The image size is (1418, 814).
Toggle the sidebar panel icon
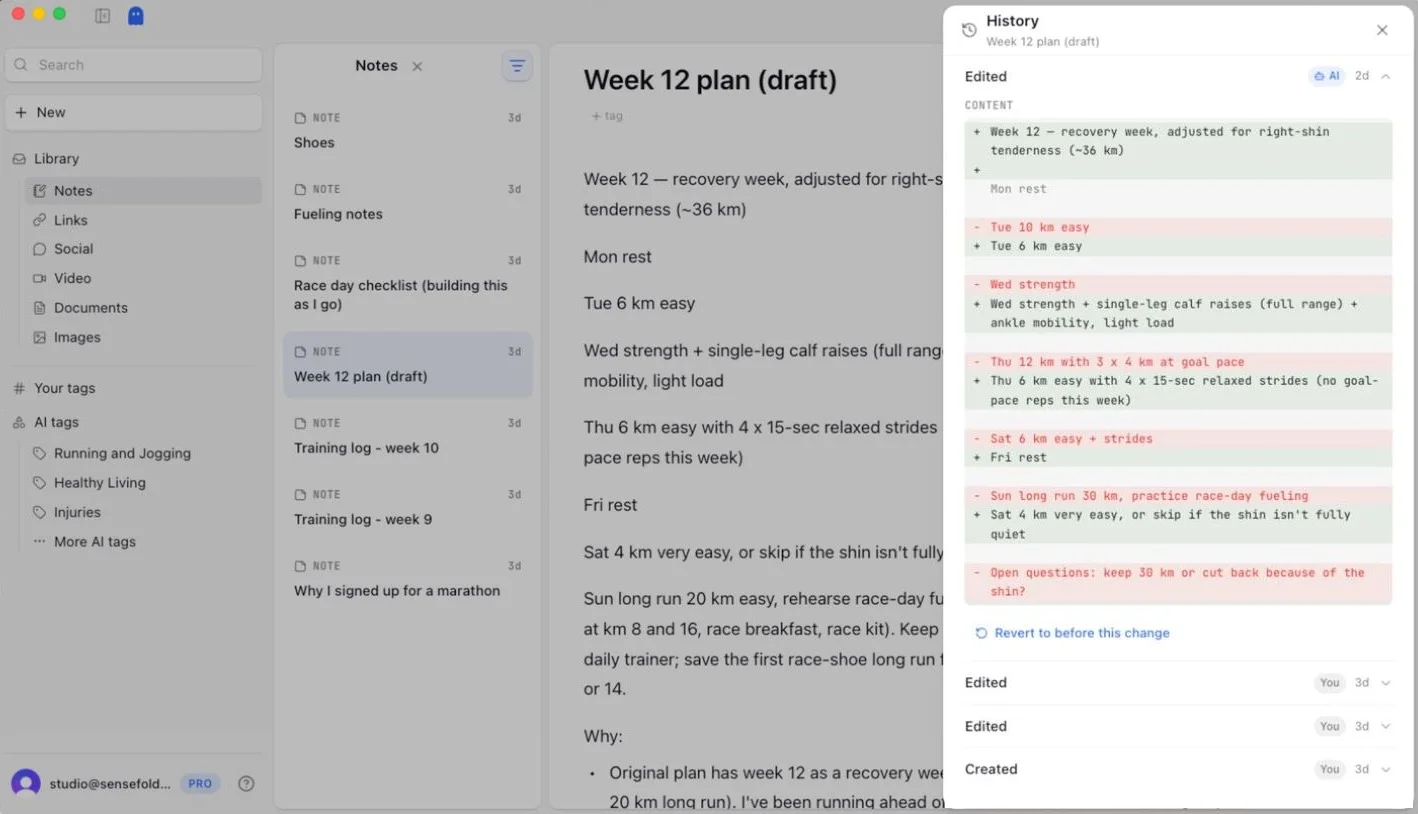[x=102, y=16]
